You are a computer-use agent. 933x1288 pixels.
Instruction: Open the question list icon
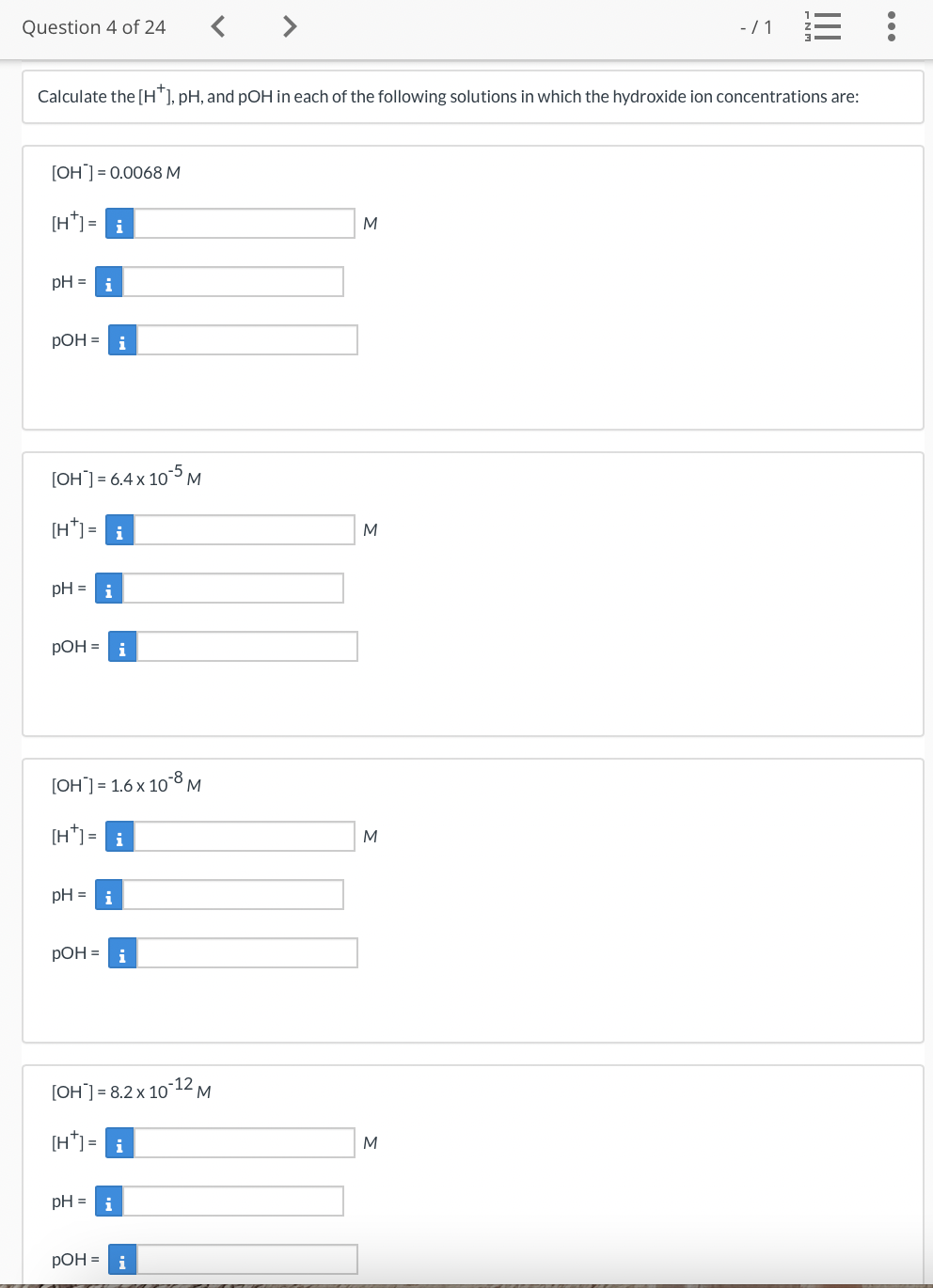[x=823, y=27]
